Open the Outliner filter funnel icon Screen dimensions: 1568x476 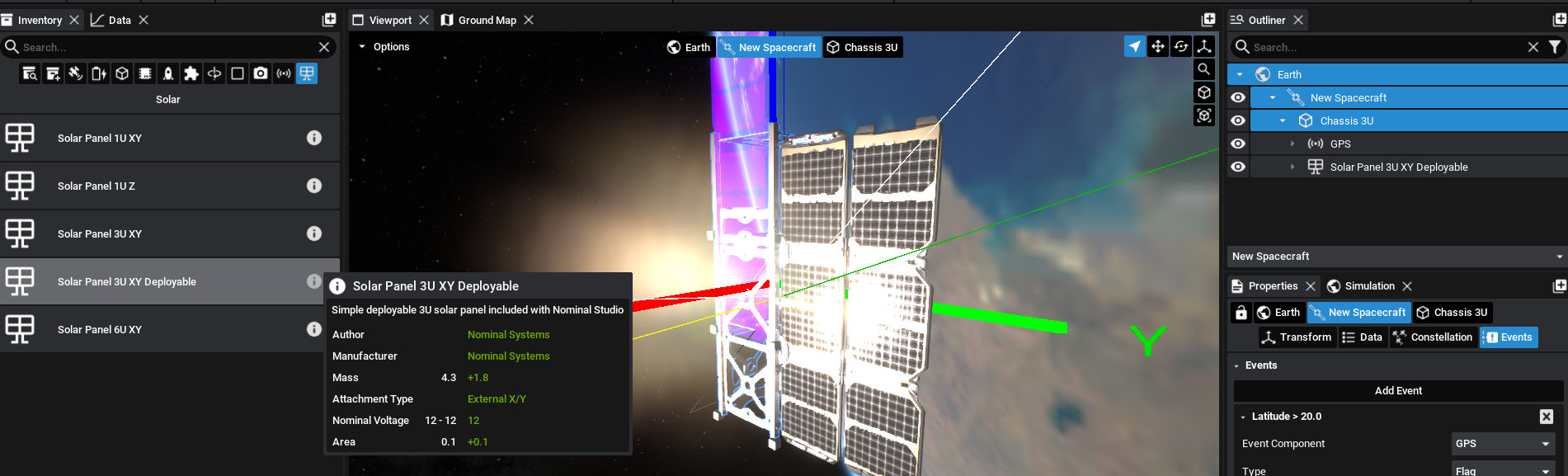(1555, 47)
